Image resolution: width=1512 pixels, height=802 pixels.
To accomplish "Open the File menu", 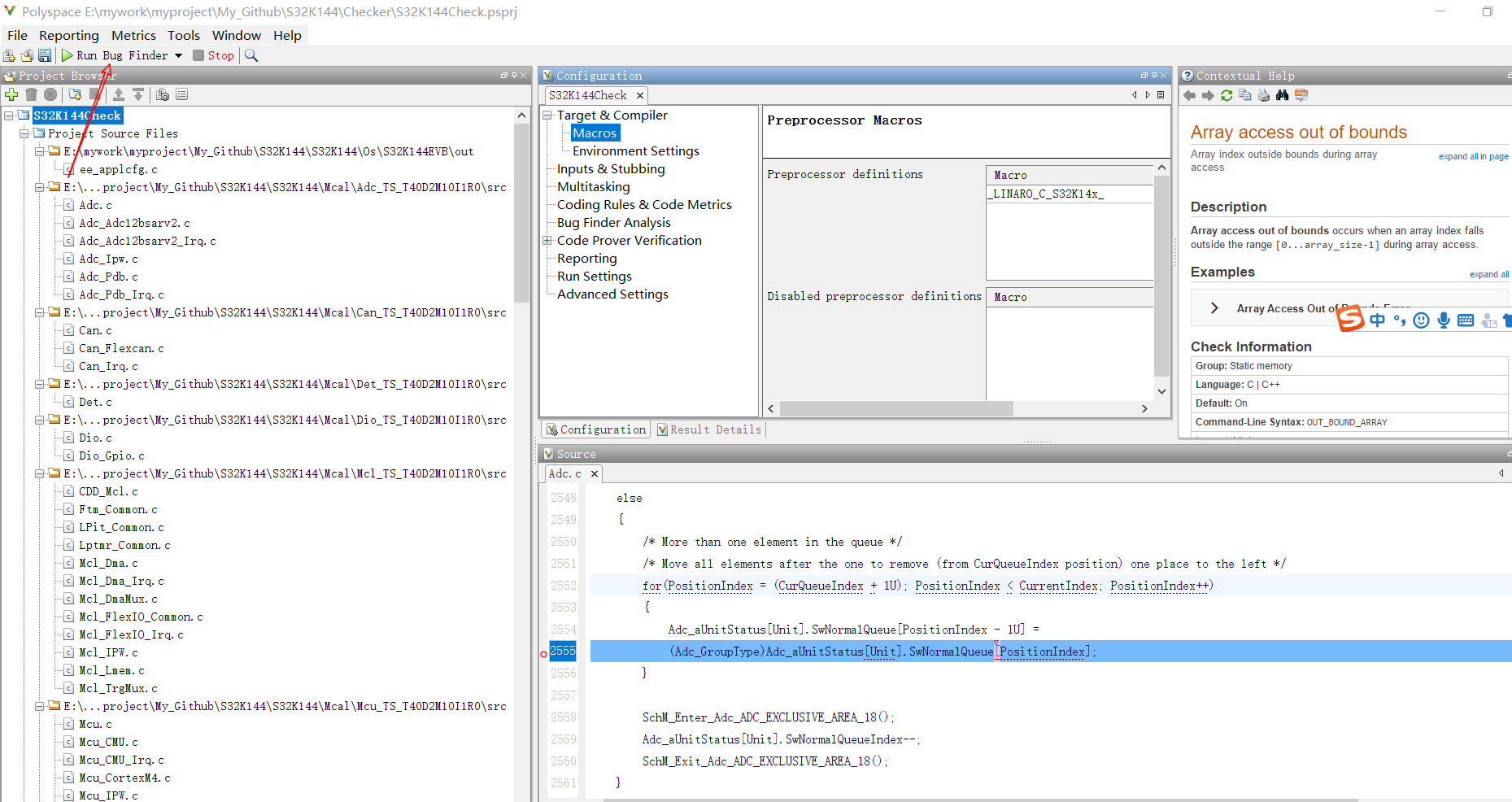I will (17, 35).
